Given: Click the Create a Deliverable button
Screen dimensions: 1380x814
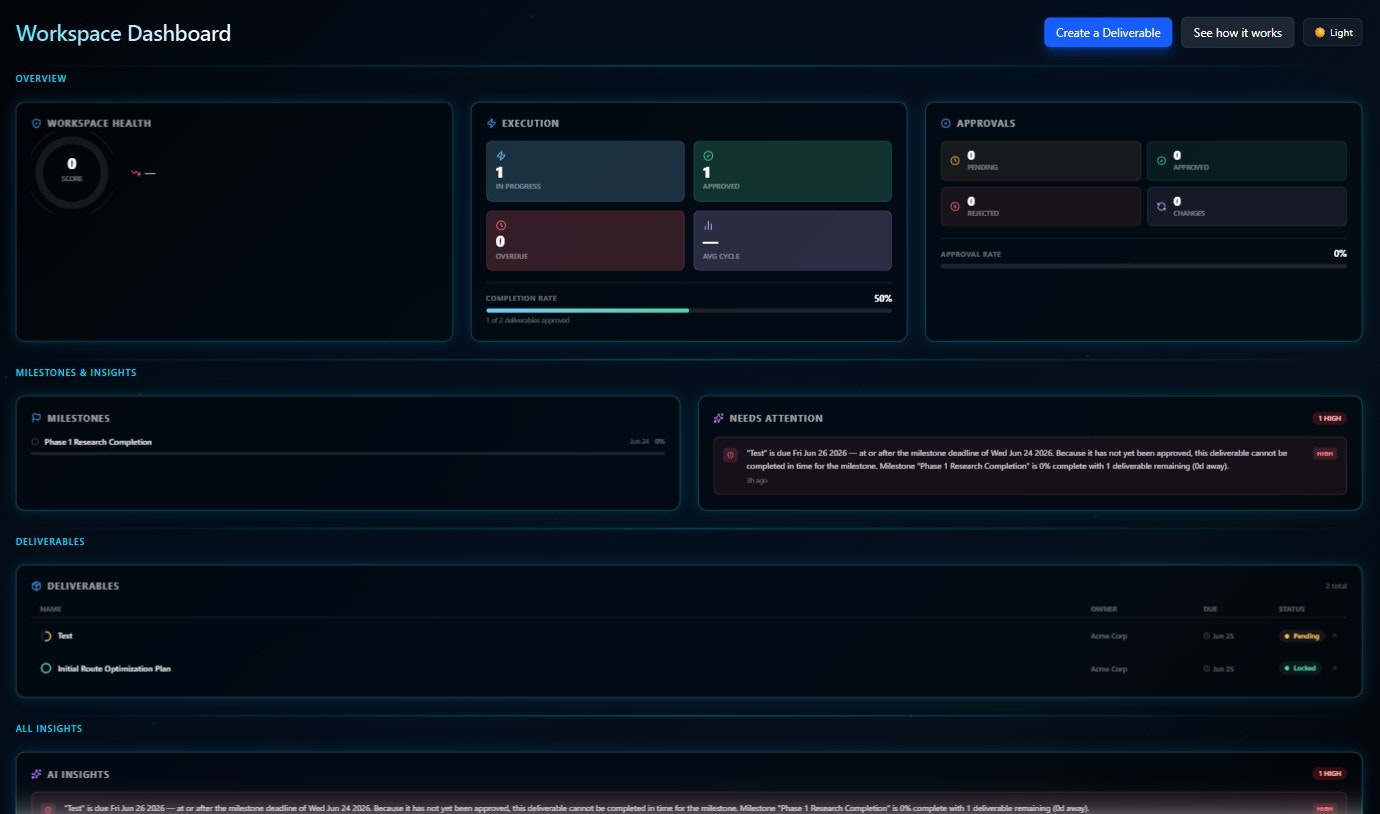Looking at the screenshot, I should pos(1108,32).
